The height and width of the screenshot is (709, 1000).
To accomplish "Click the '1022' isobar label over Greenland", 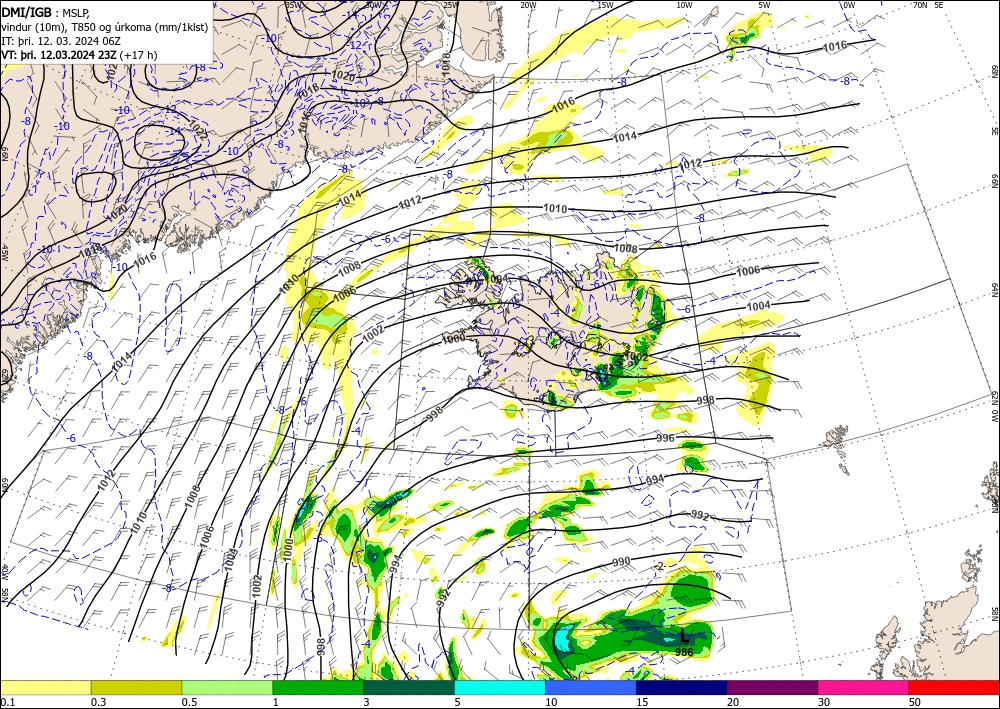I will click(x=198, y=131).
